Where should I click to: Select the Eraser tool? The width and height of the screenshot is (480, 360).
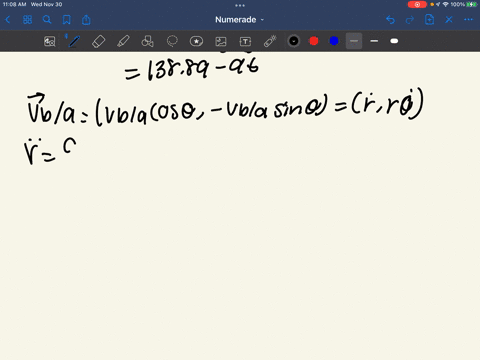98,41
